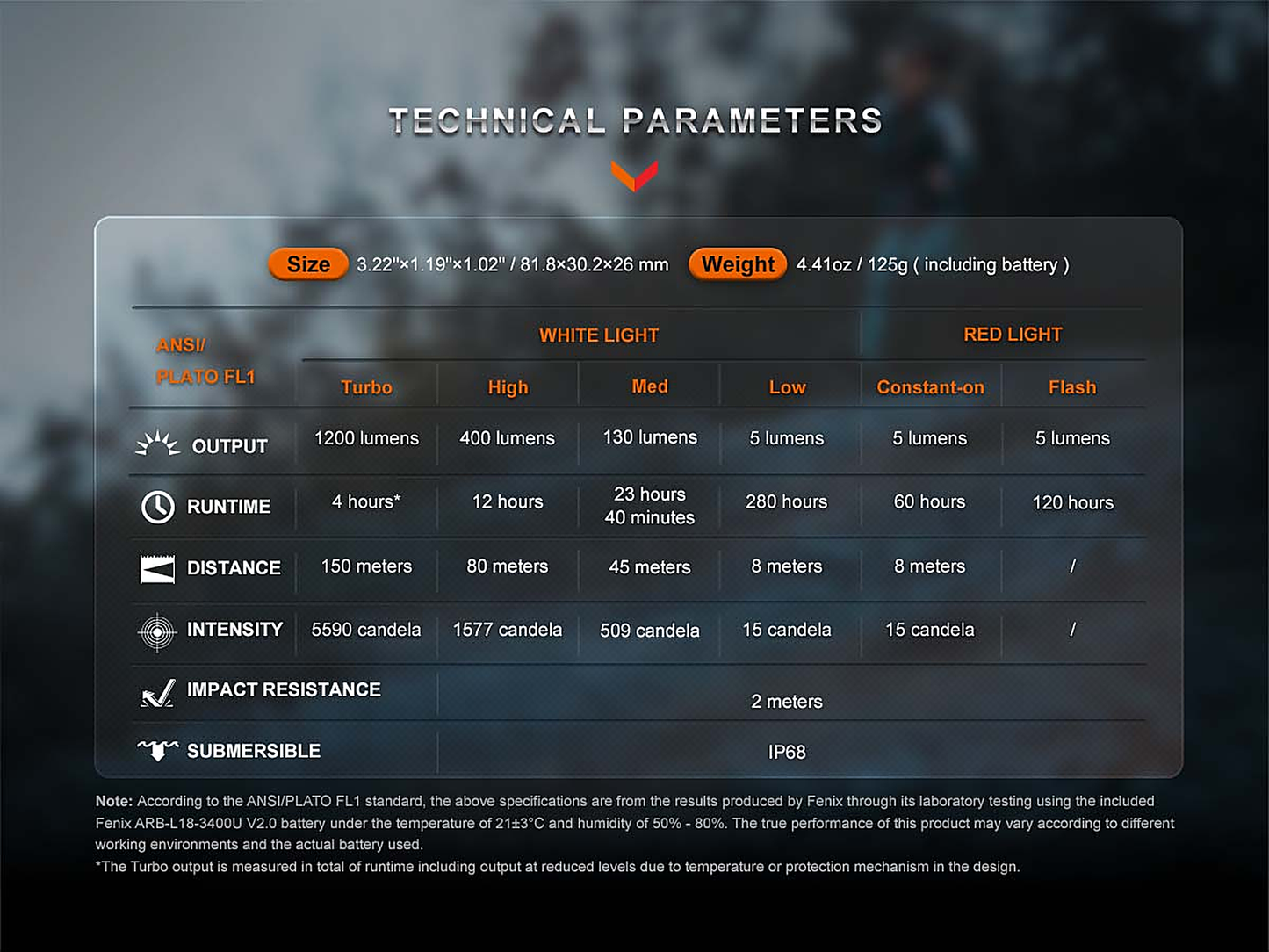Click the High column header

[508, 387]
